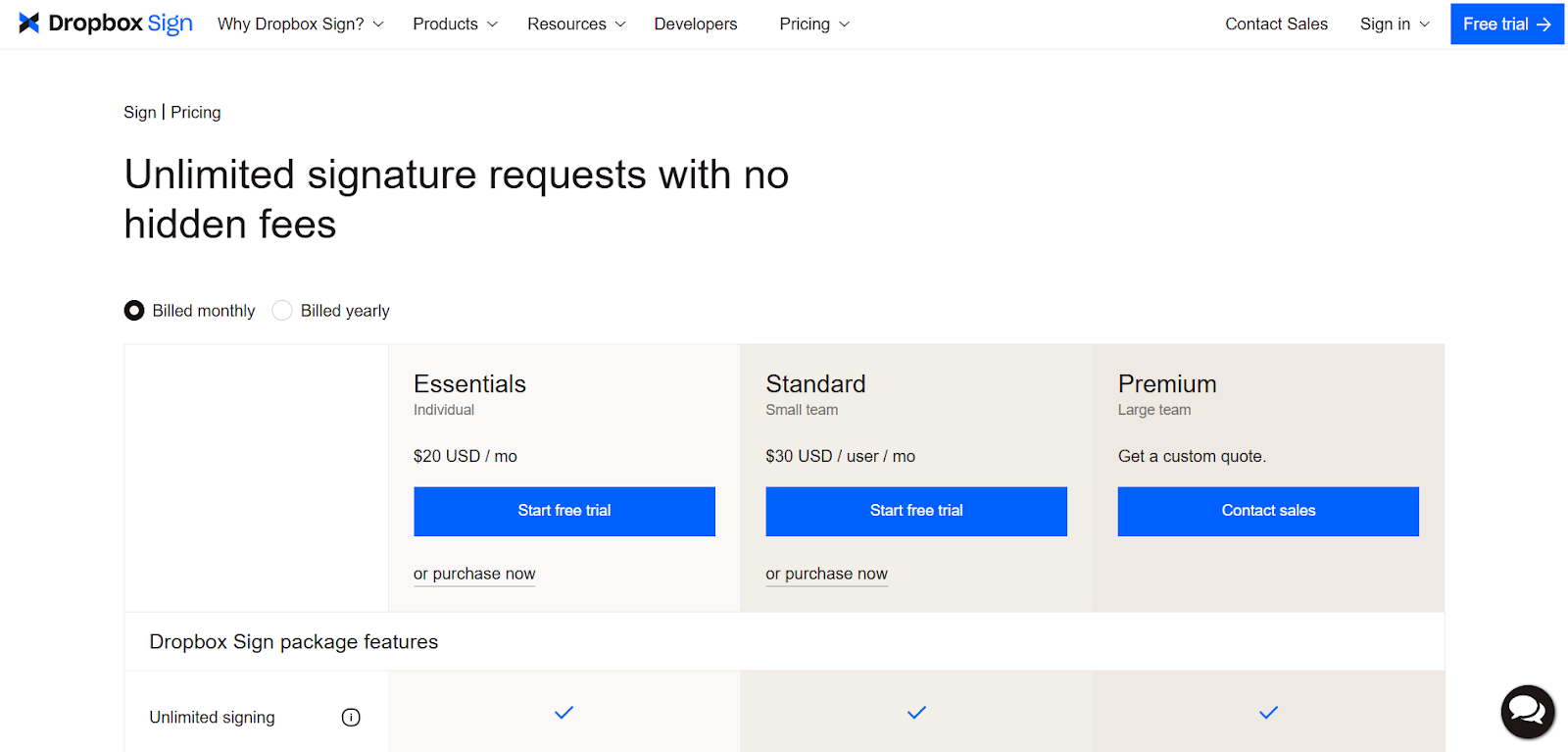Click the Premium Unlimited signing checkmark
1568x752 pixels.
1268,713
